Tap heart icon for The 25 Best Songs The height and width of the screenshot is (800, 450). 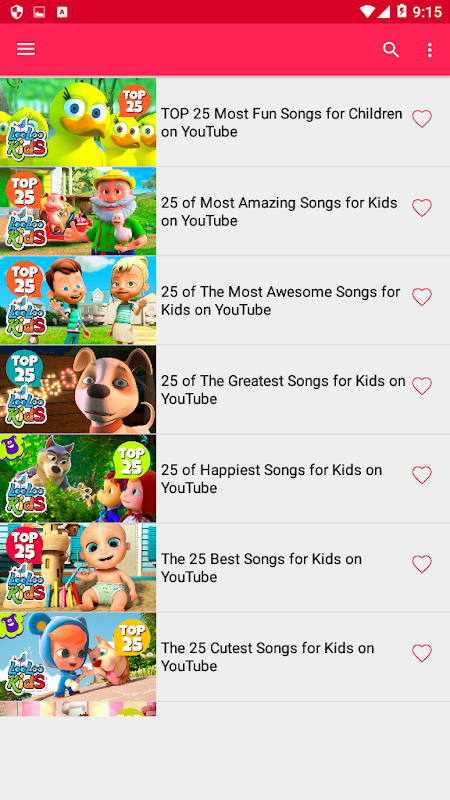click(x=422, y=564)
